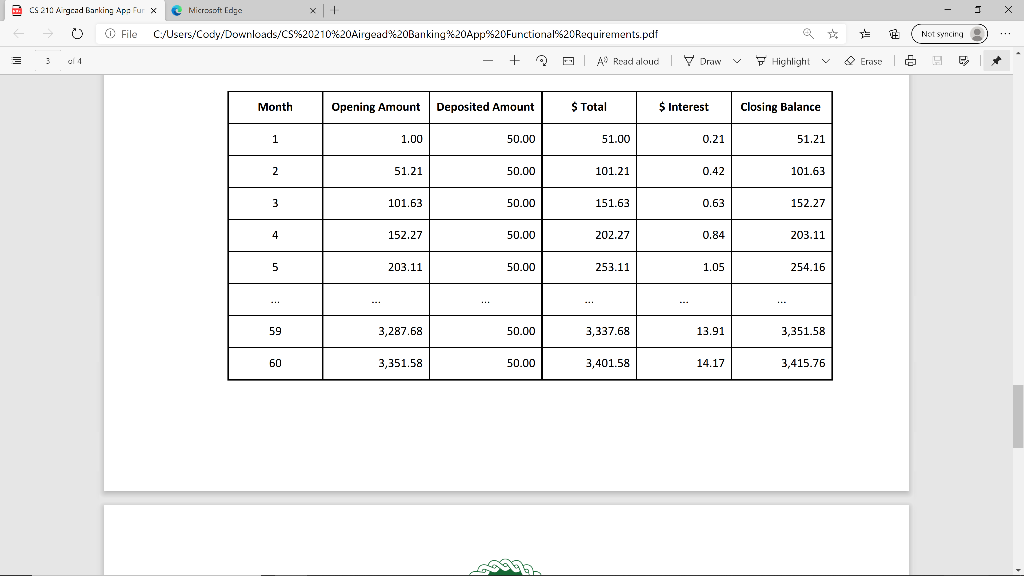Open Edge Settings and more menu
1024x576 pixels.
pos(1004,33)
